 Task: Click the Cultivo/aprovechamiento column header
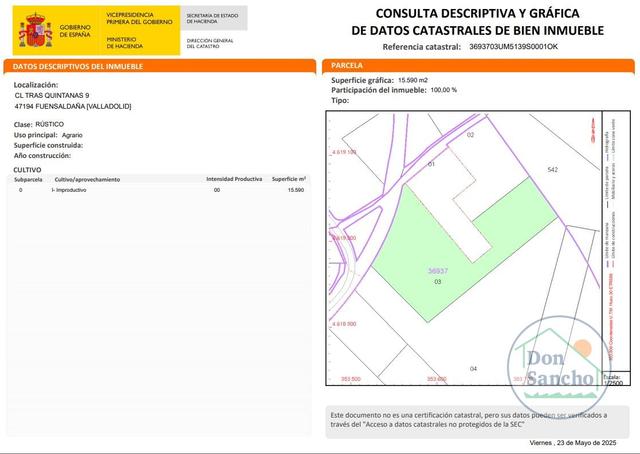tap(87, 180)
